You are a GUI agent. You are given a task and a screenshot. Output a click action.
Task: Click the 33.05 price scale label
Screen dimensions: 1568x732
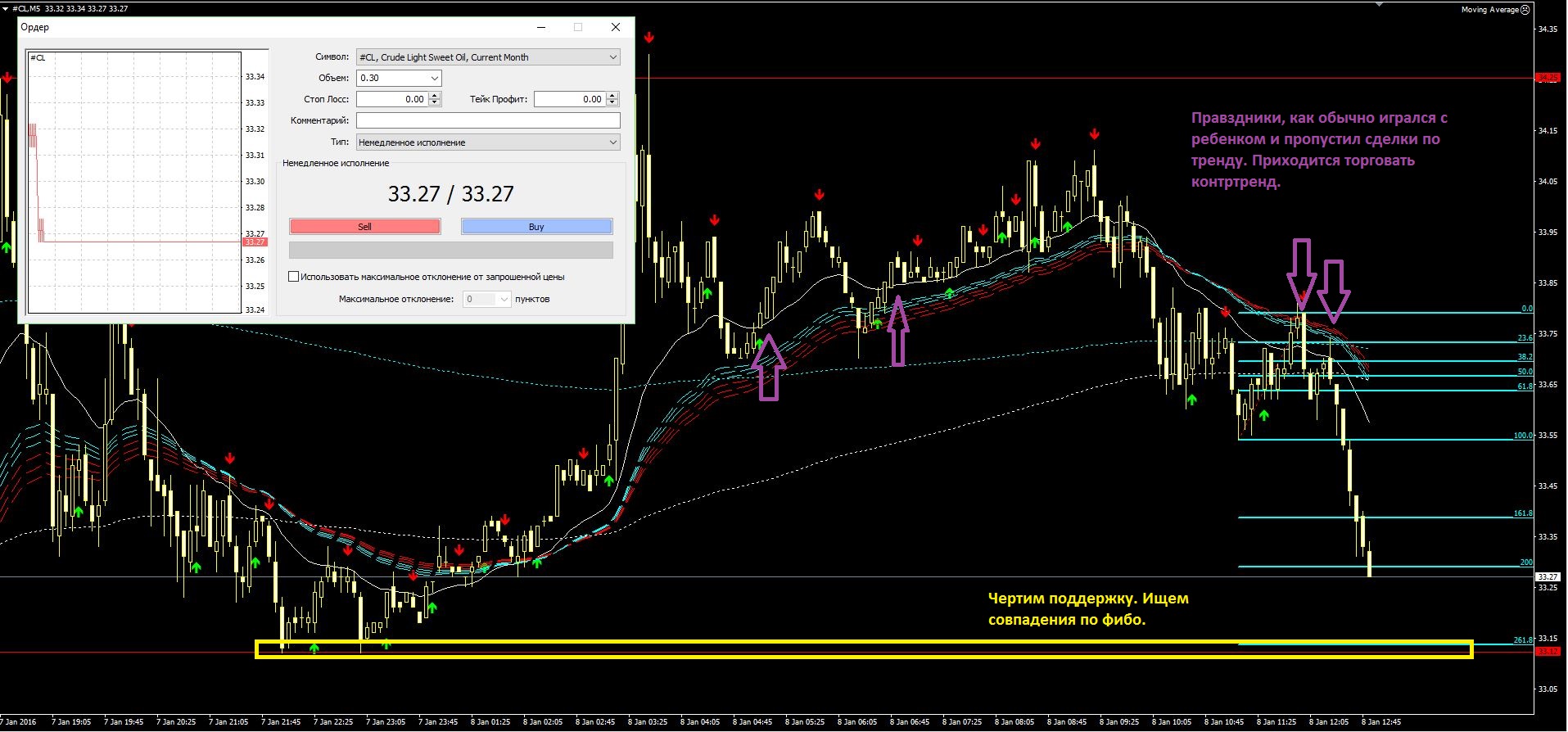click(1548, 689)
